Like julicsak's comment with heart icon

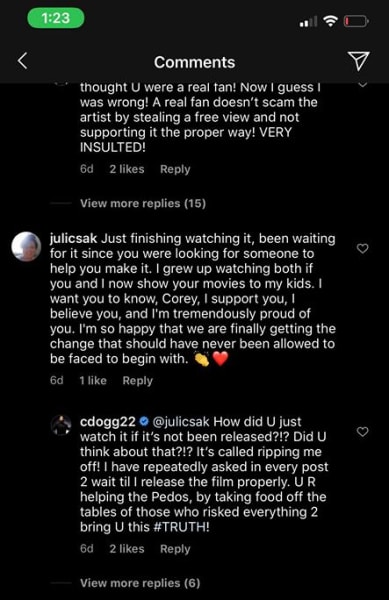362,248
